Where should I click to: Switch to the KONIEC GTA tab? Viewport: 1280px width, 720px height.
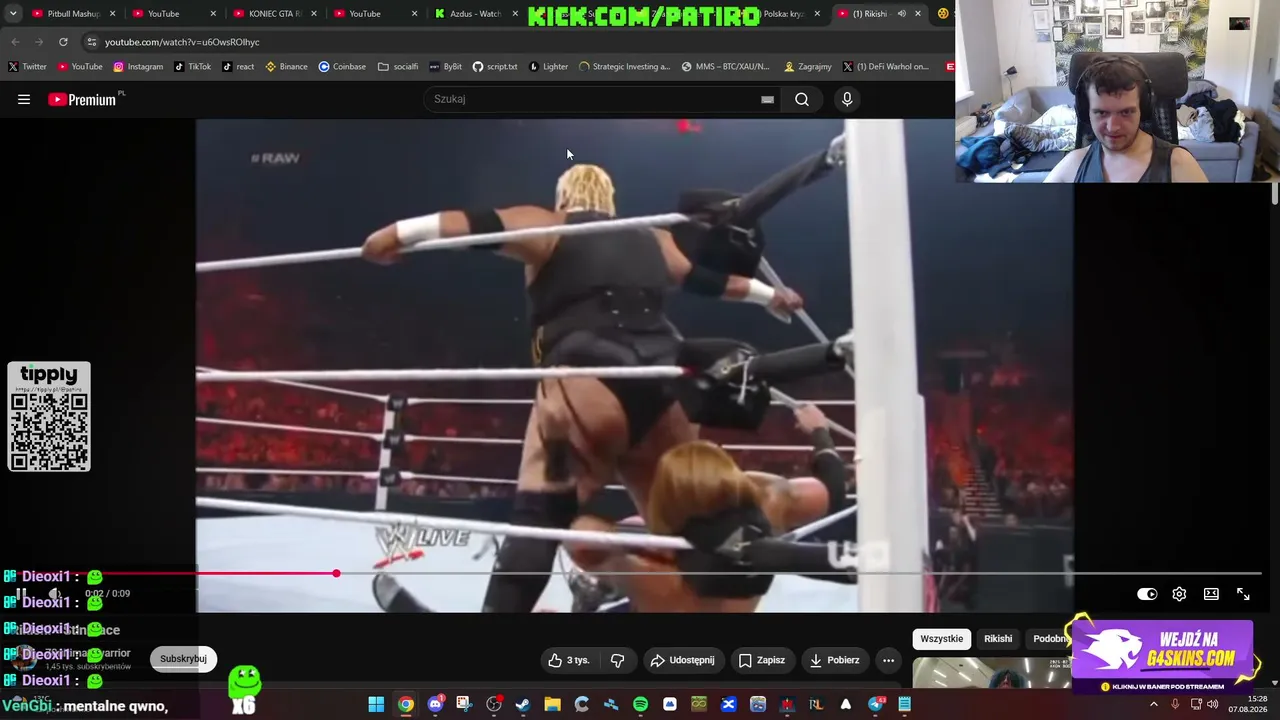pos(275,14)
